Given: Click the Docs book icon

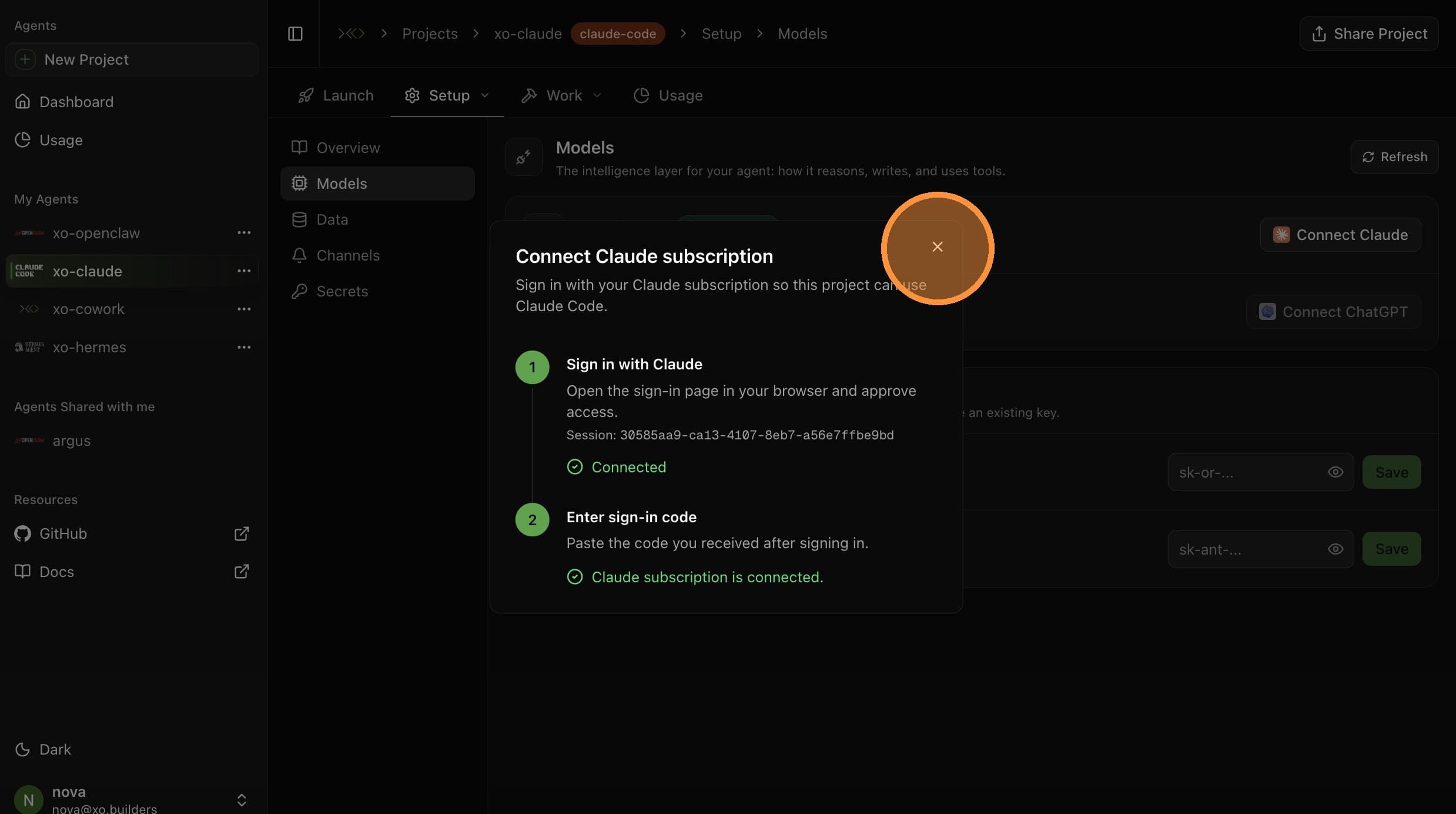Looking at the screenshot, I should [22, 572].
